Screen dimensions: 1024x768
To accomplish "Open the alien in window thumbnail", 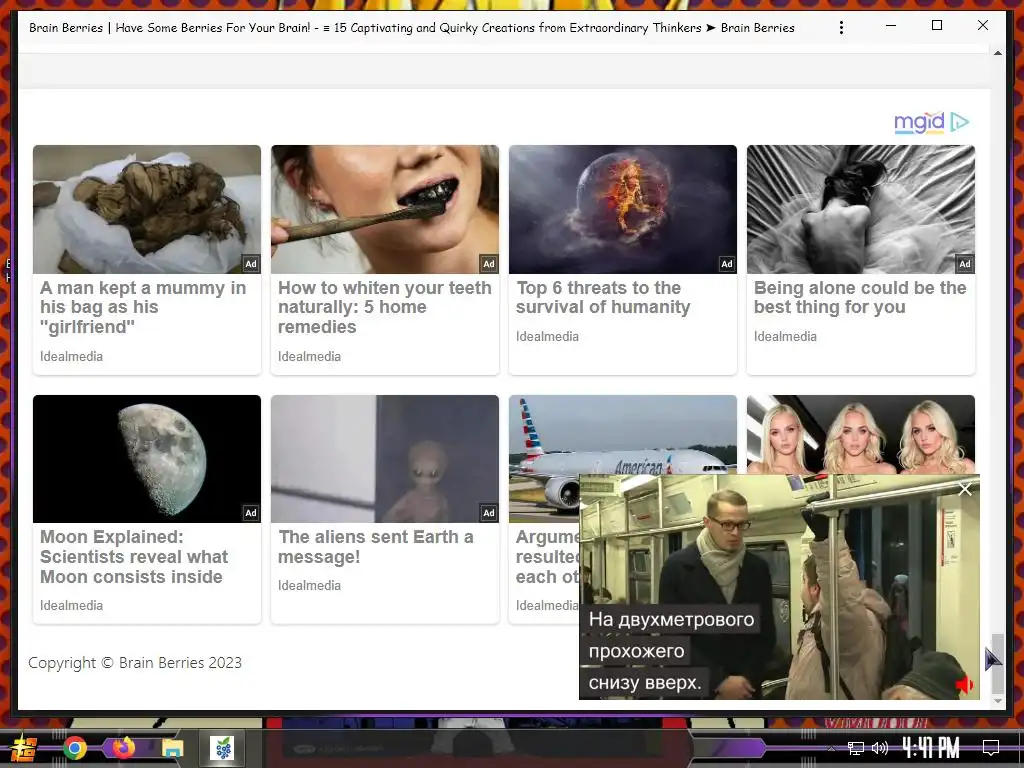I will [385, 458].
